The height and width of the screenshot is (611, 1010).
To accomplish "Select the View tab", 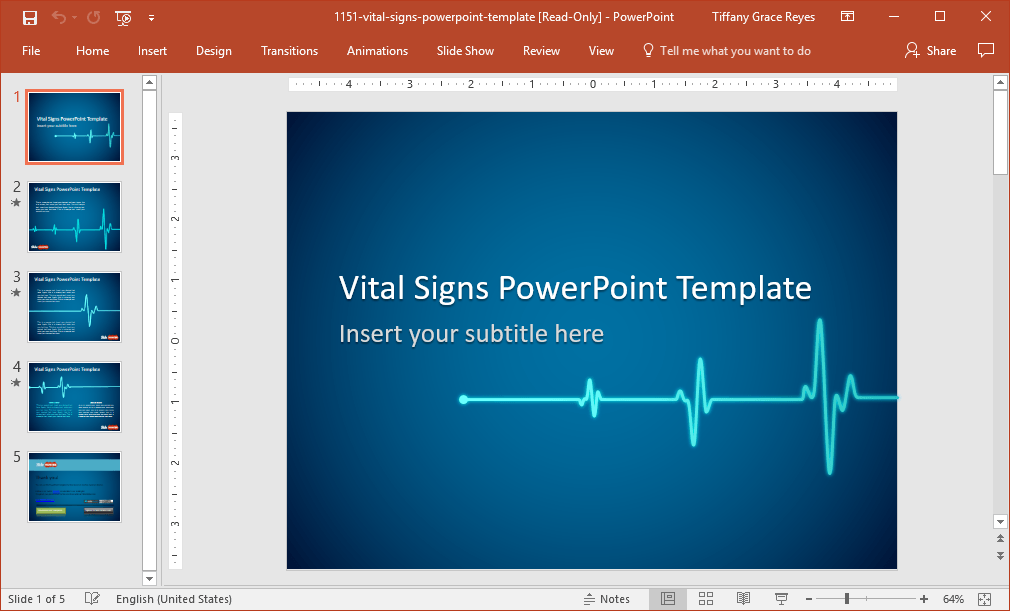I will tap(601, 51).
